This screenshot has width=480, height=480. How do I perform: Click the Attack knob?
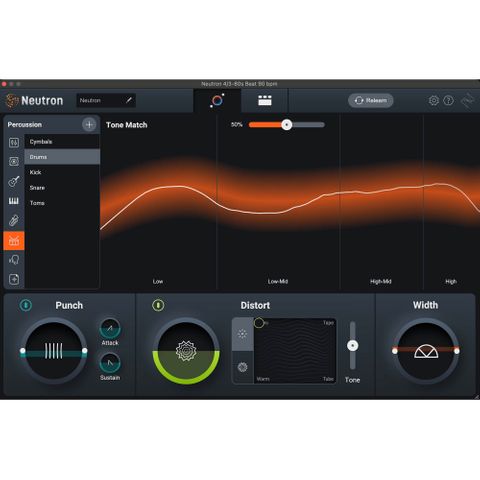pos(110,329)
